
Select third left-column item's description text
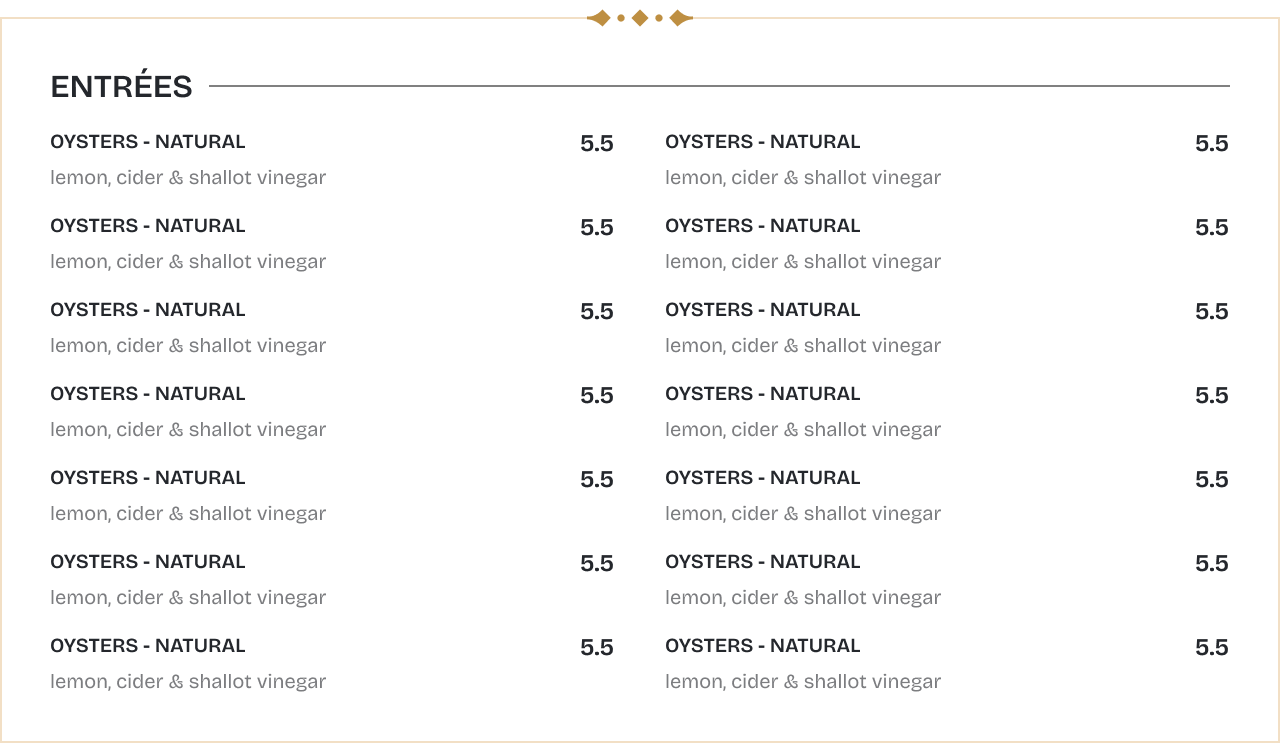pyautogui.click(x=188, y=346)
